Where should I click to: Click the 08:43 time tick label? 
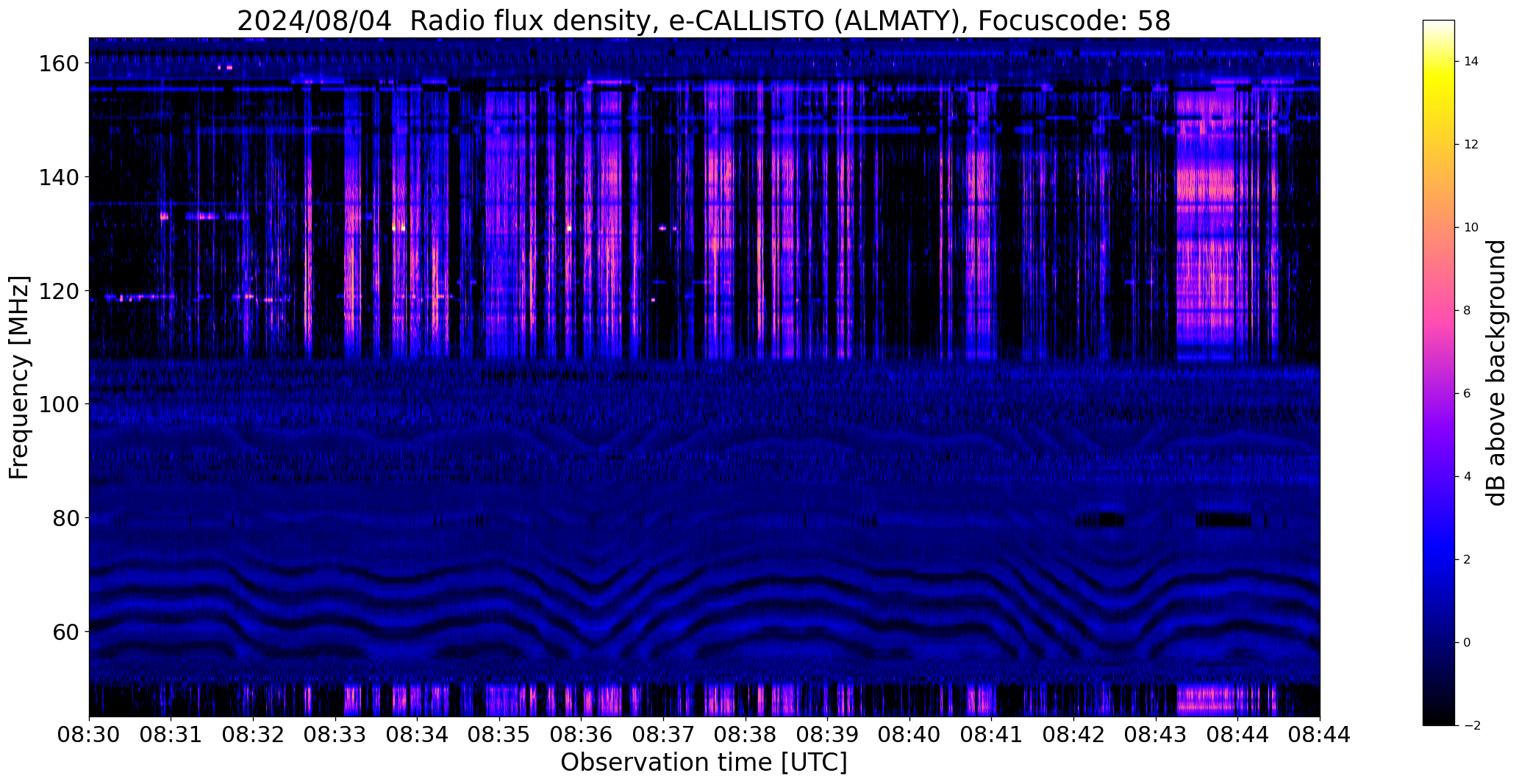coord(1156,735)
